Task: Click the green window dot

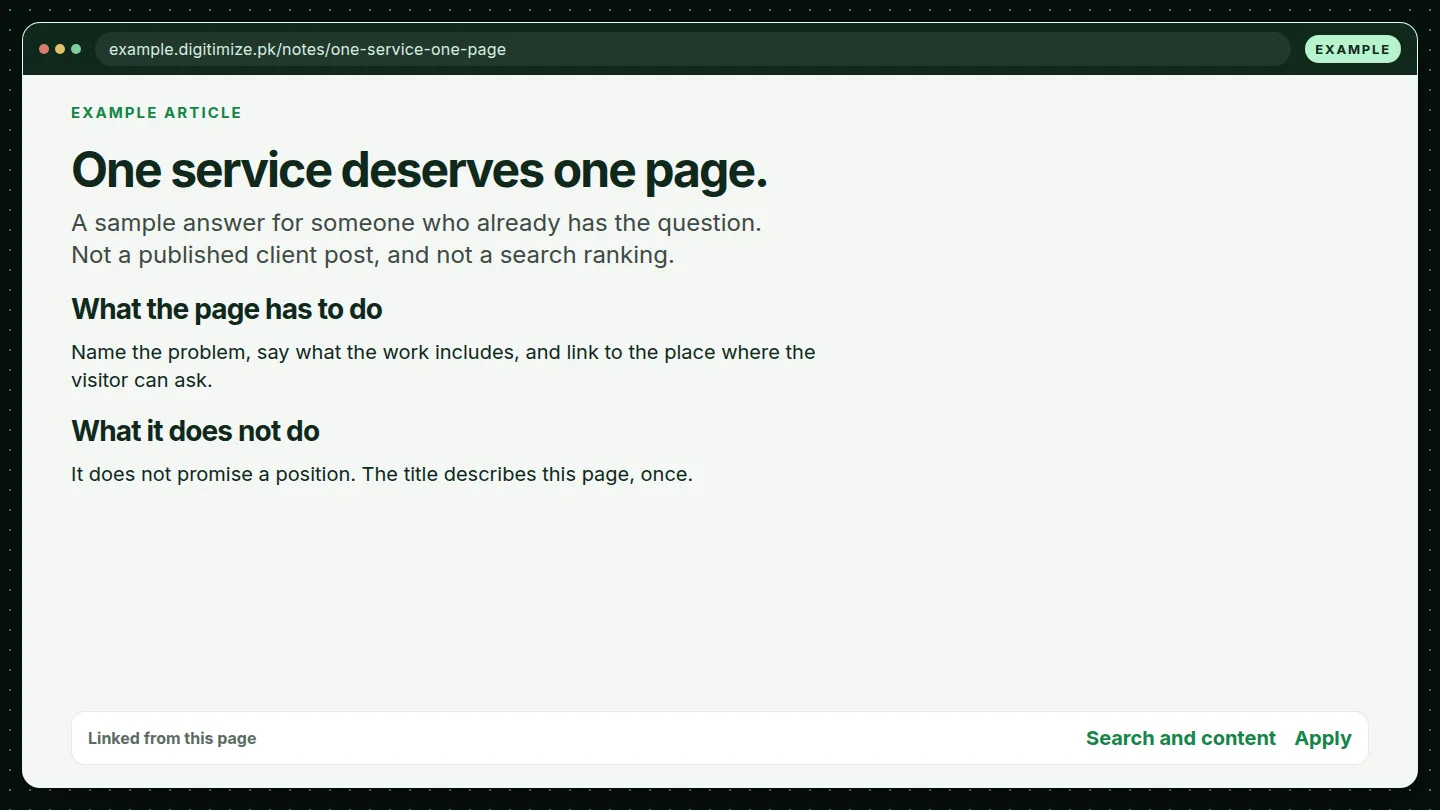Action: tap(76, 49)
